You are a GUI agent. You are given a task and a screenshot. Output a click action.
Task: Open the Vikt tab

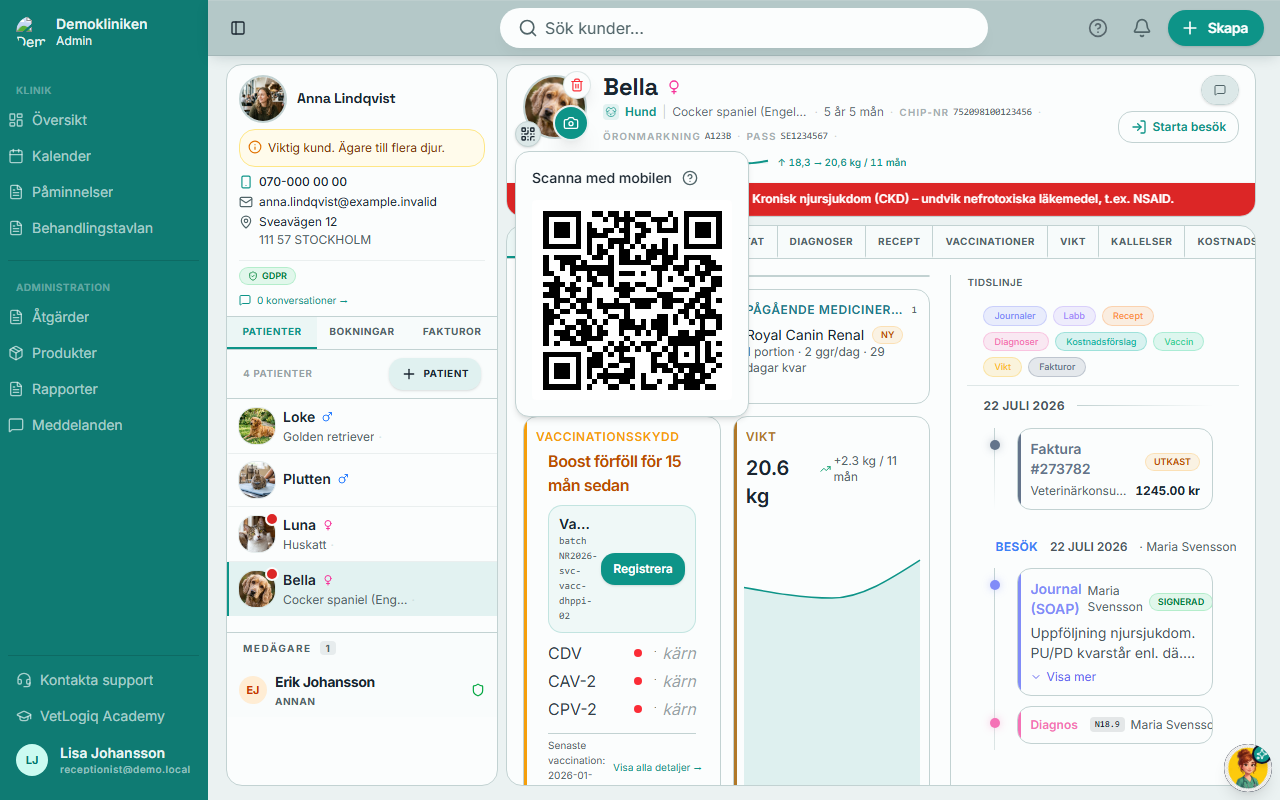pyautogui.click(x=1073, y=242)
